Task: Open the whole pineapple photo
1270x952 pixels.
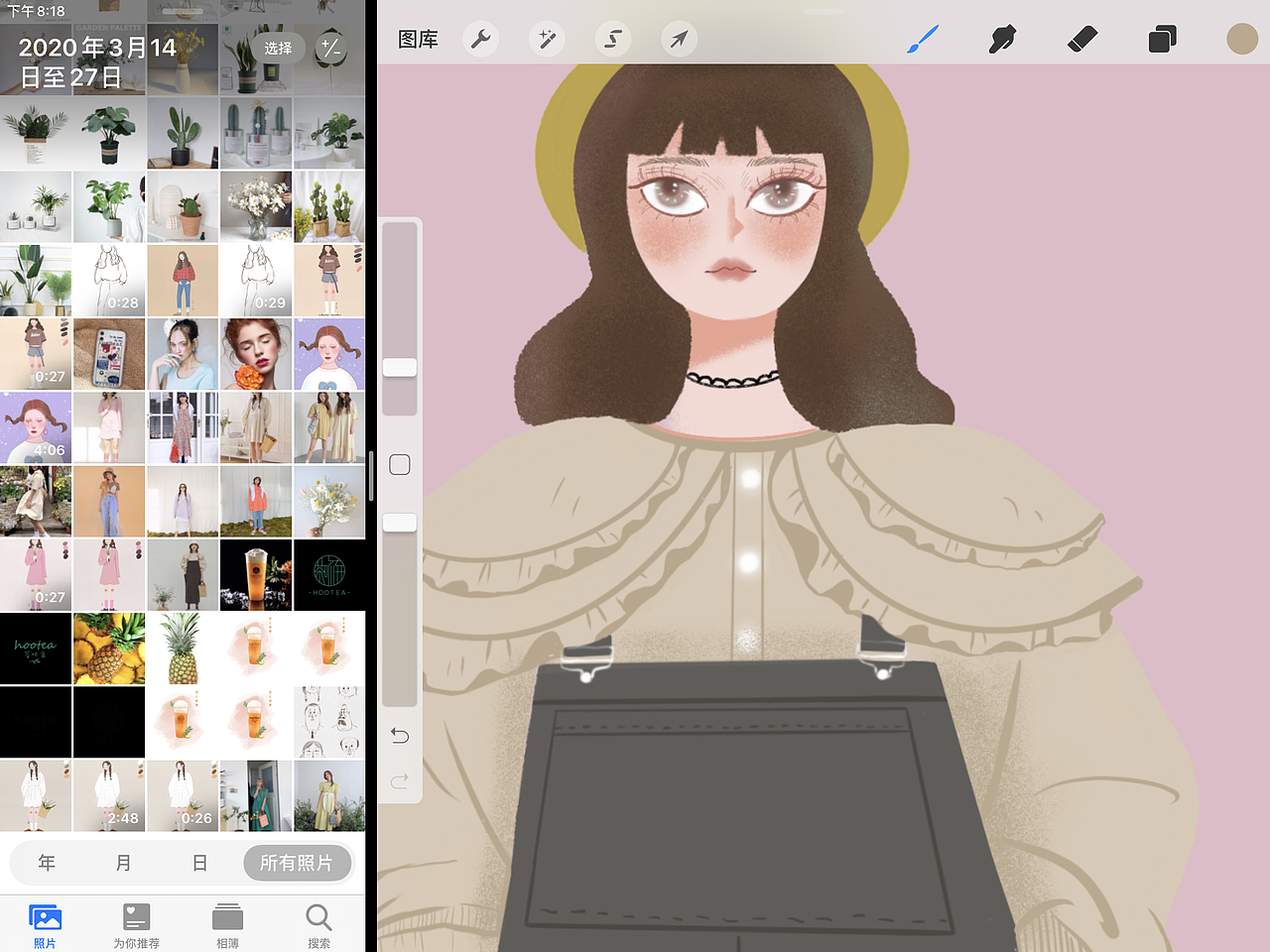Action: pyautogui.click(x=183, y=649)
